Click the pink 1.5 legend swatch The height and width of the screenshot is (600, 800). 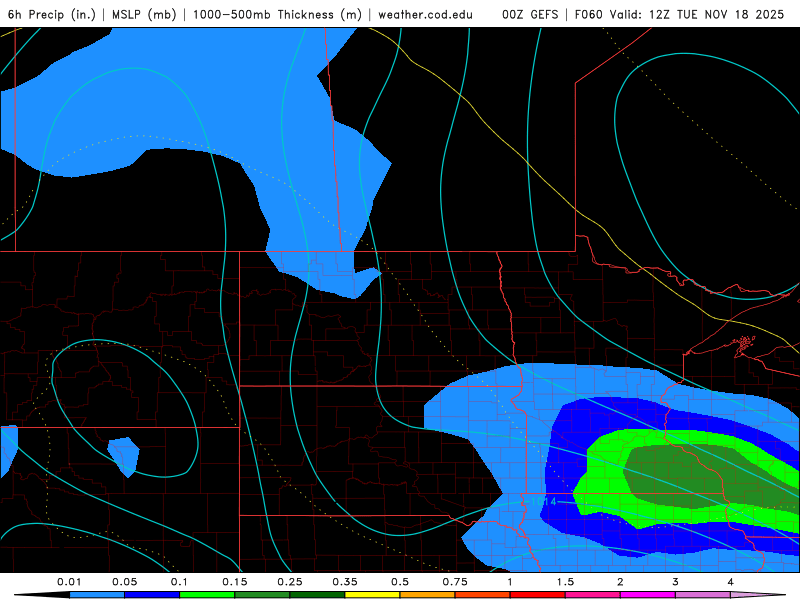[593, 595]
